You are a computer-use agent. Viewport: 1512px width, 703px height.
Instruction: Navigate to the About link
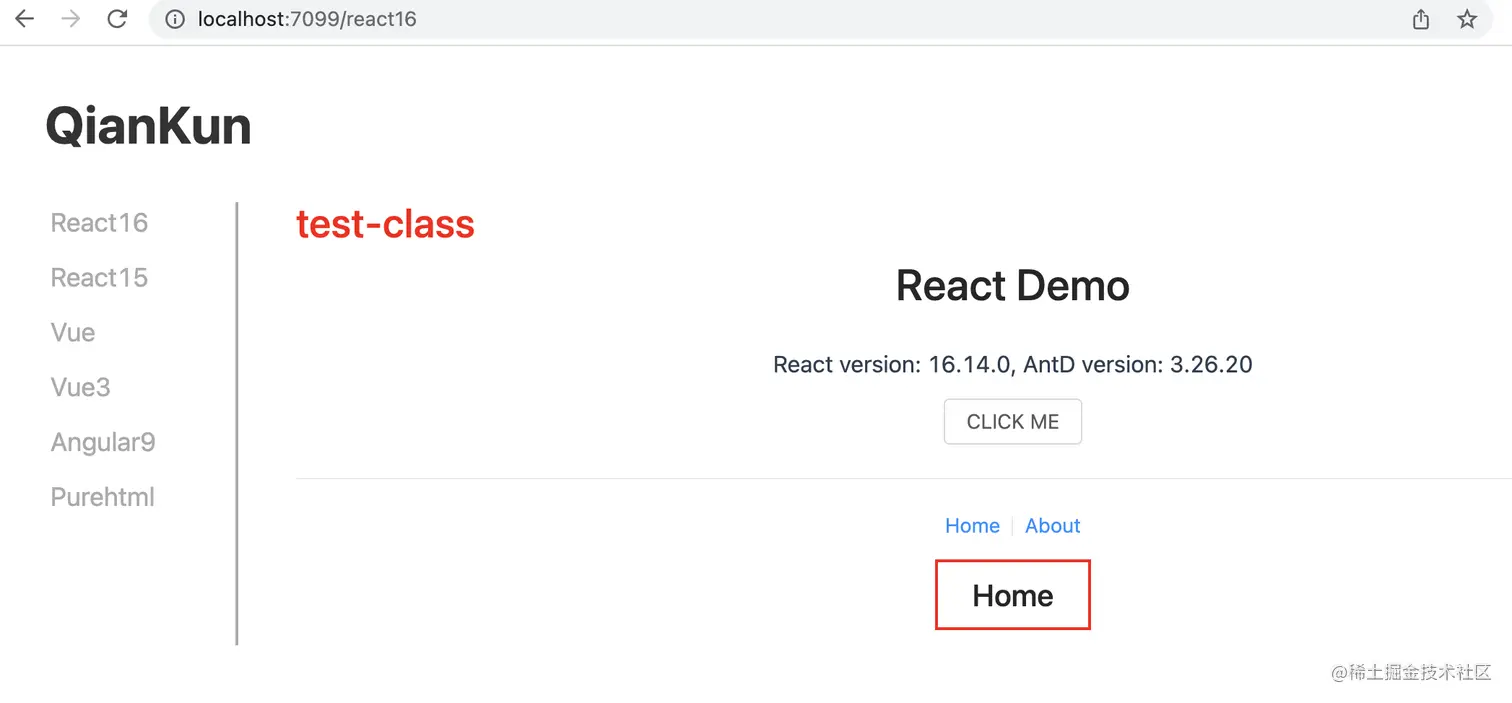[1052, 526]
